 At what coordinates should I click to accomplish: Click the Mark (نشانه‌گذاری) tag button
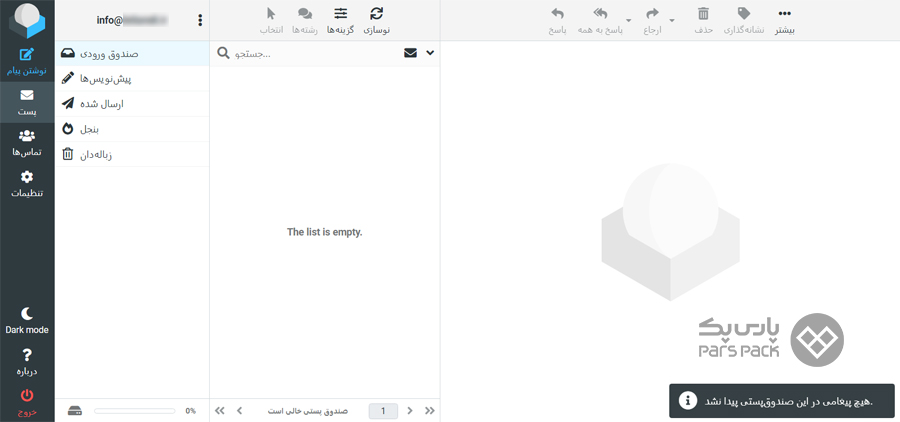[x=743, y=21]
